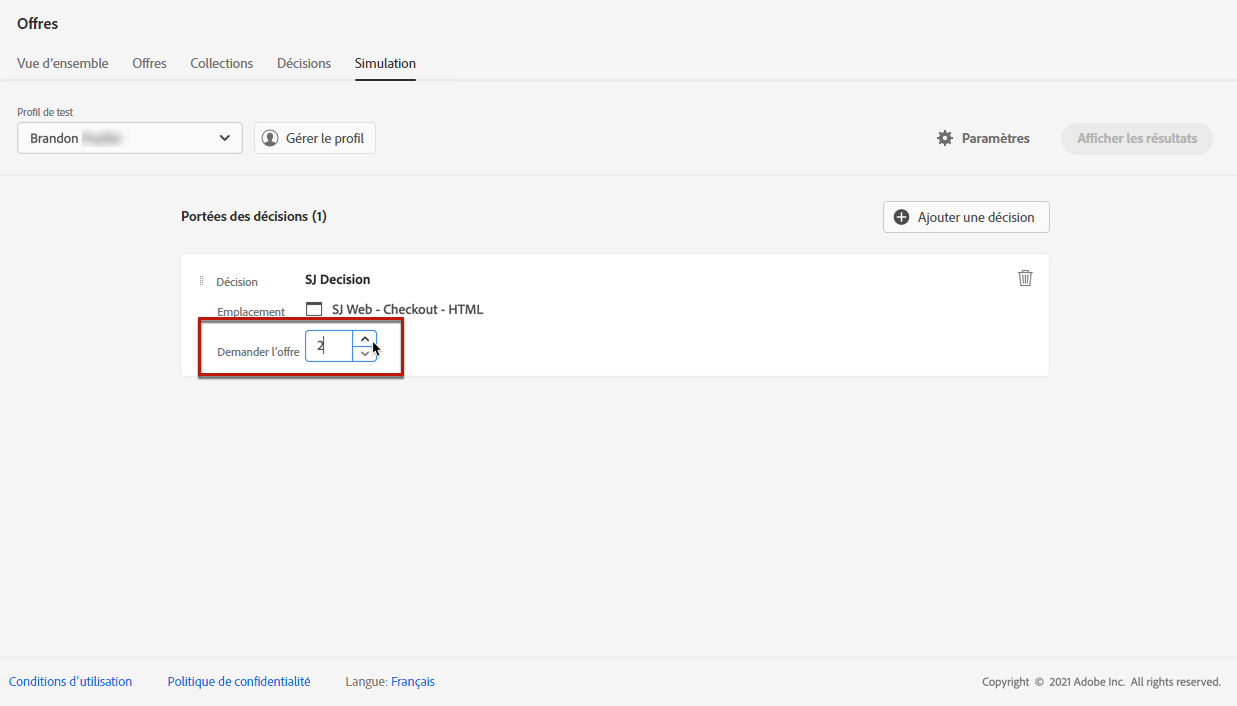The width and height of the screenshot is (1237, 706).
Task: Click Afficher les résultats button
Action: click(1137, 139)
